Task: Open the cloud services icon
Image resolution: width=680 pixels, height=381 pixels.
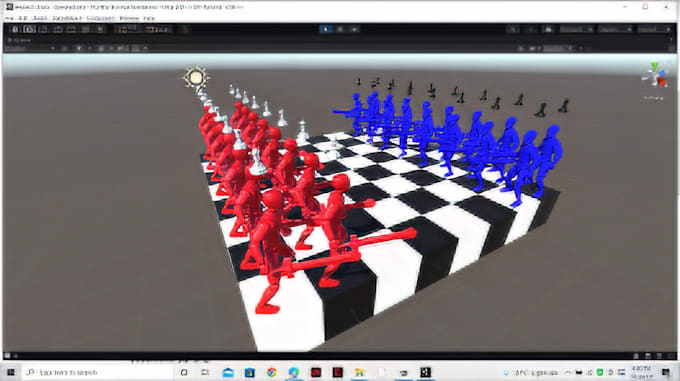Action: click(548, 29)
